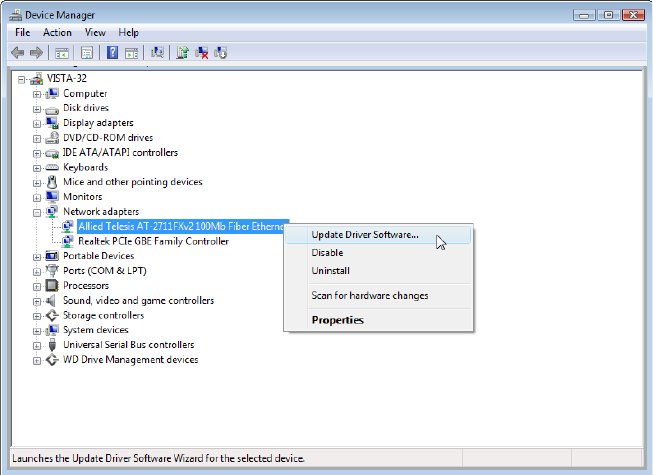This screenshot has height=475, width=653.
Task: Click the Show/Hide Console Tree icon
Action: [62, 52]
